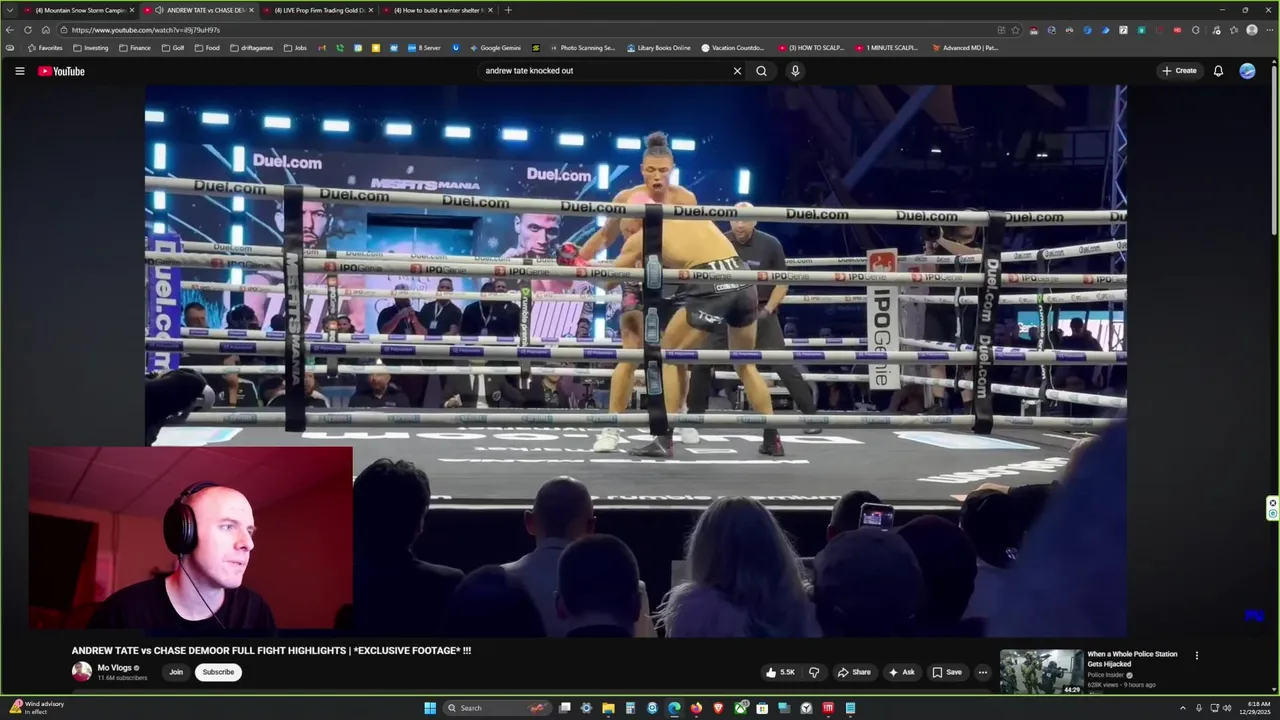Open Brave browser from the taskbar
The height and width of the screenshot is (720, 1280).
click(x=718, y=708)
